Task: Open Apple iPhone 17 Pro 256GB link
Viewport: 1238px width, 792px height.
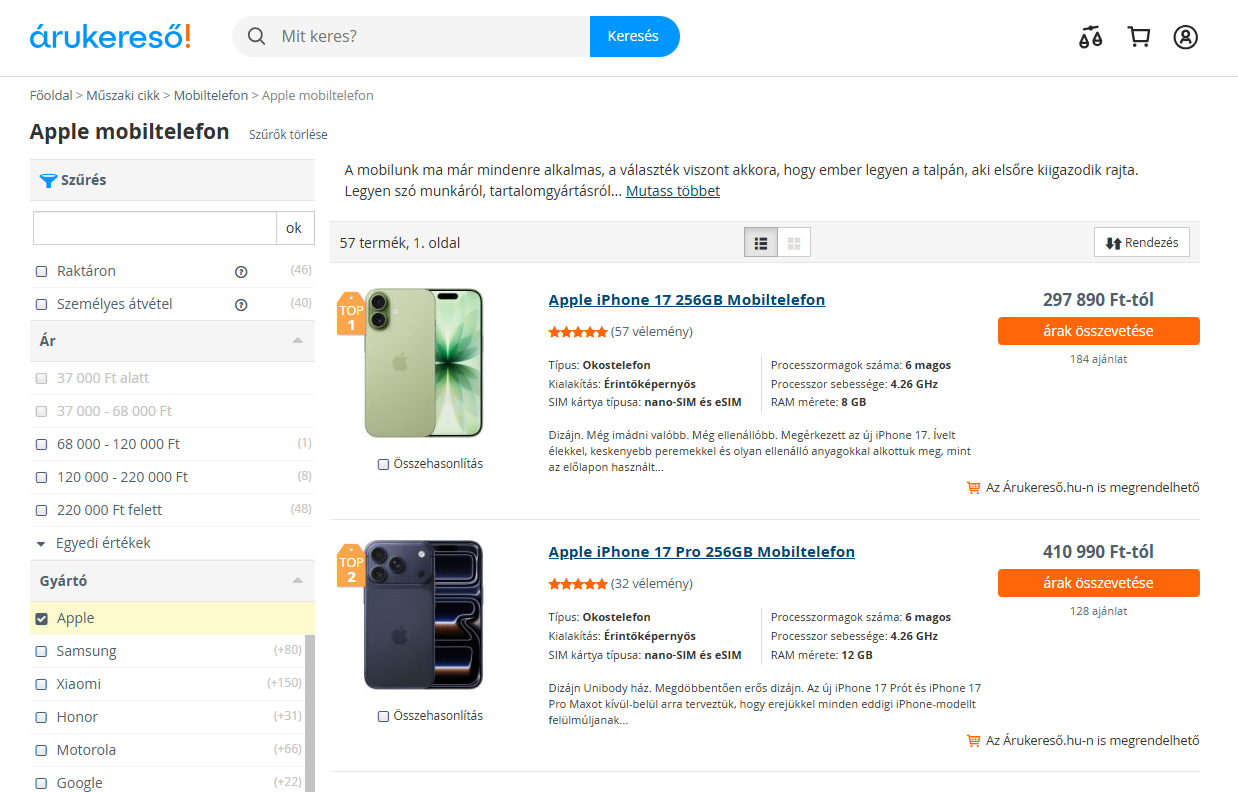Action: tap(702, 552)
